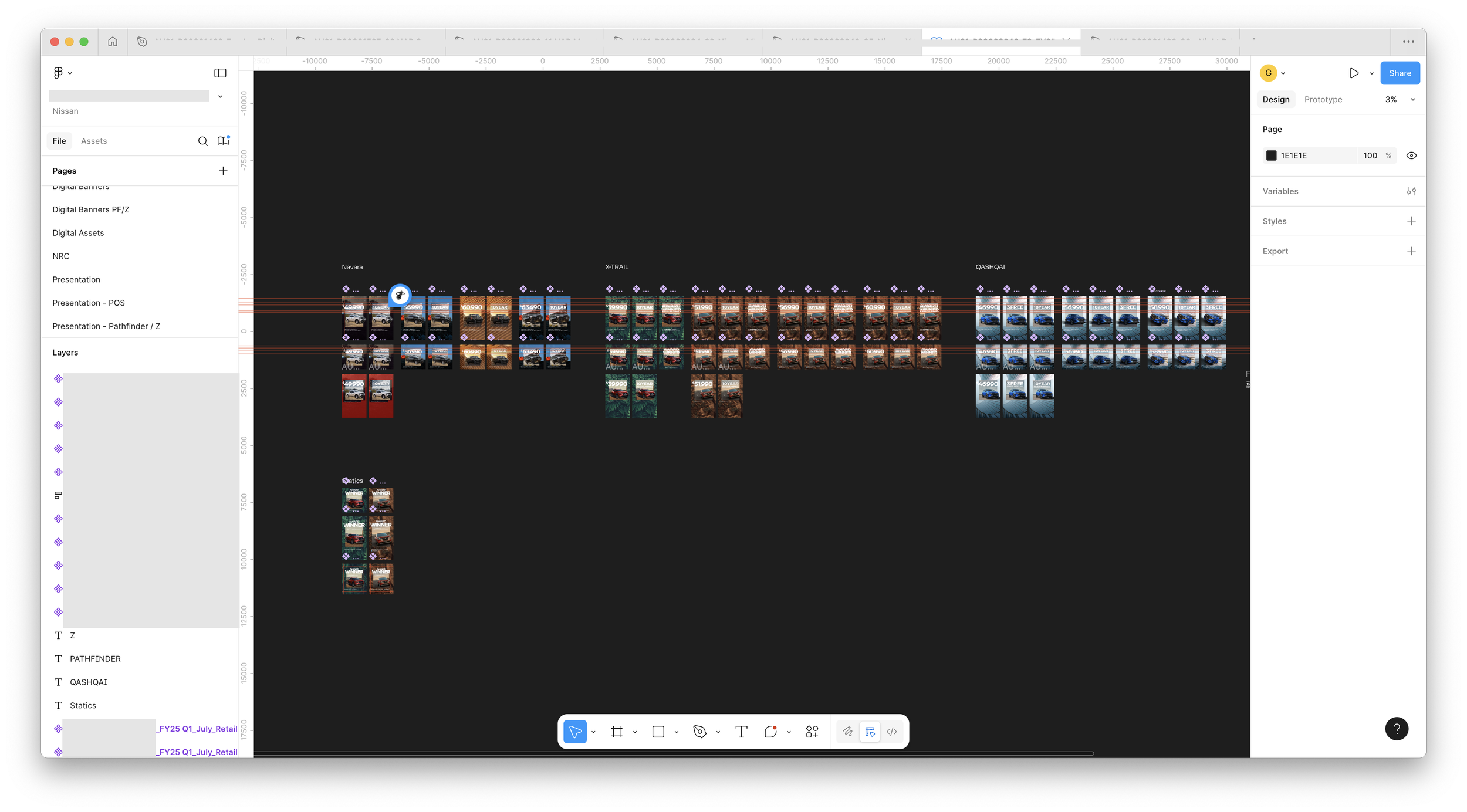
Task: Select the Comment tool
Action: (770, 732)
